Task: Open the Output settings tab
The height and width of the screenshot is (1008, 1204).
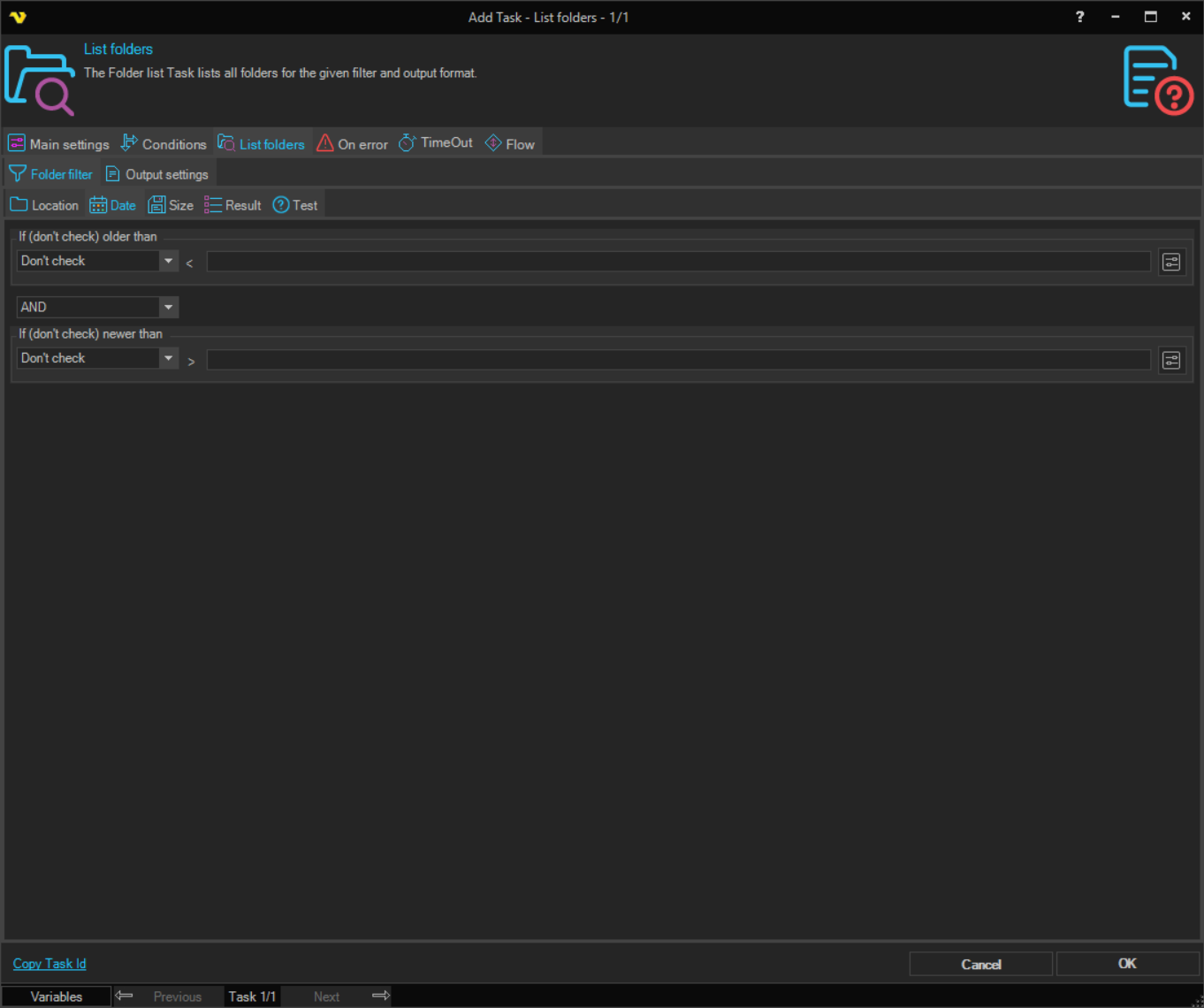Action: point(156,174)
